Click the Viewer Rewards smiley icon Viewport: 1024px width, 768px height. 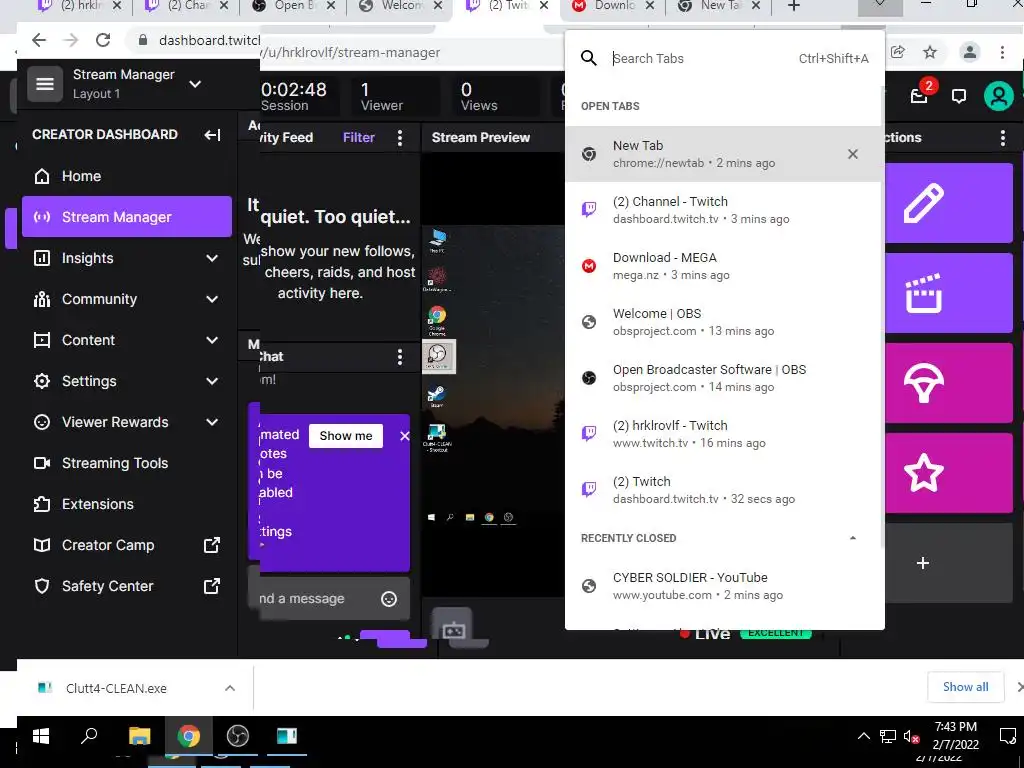point(42,423)
